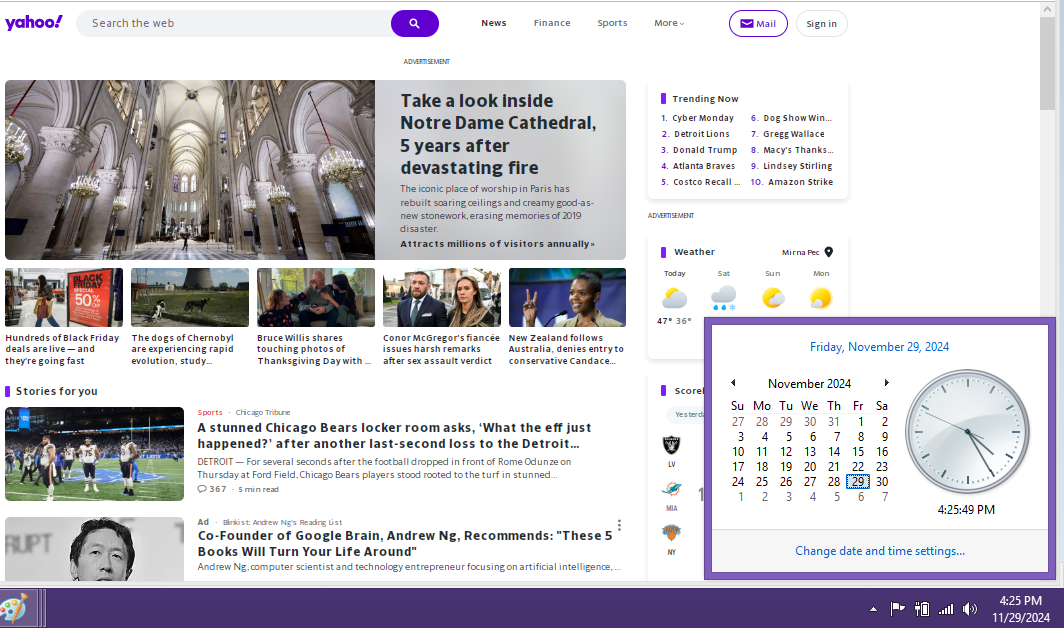The height and width of the screenshot is (628, 1064).
Task: Open Costco Recall trending topic
Action: coord(706,182)
